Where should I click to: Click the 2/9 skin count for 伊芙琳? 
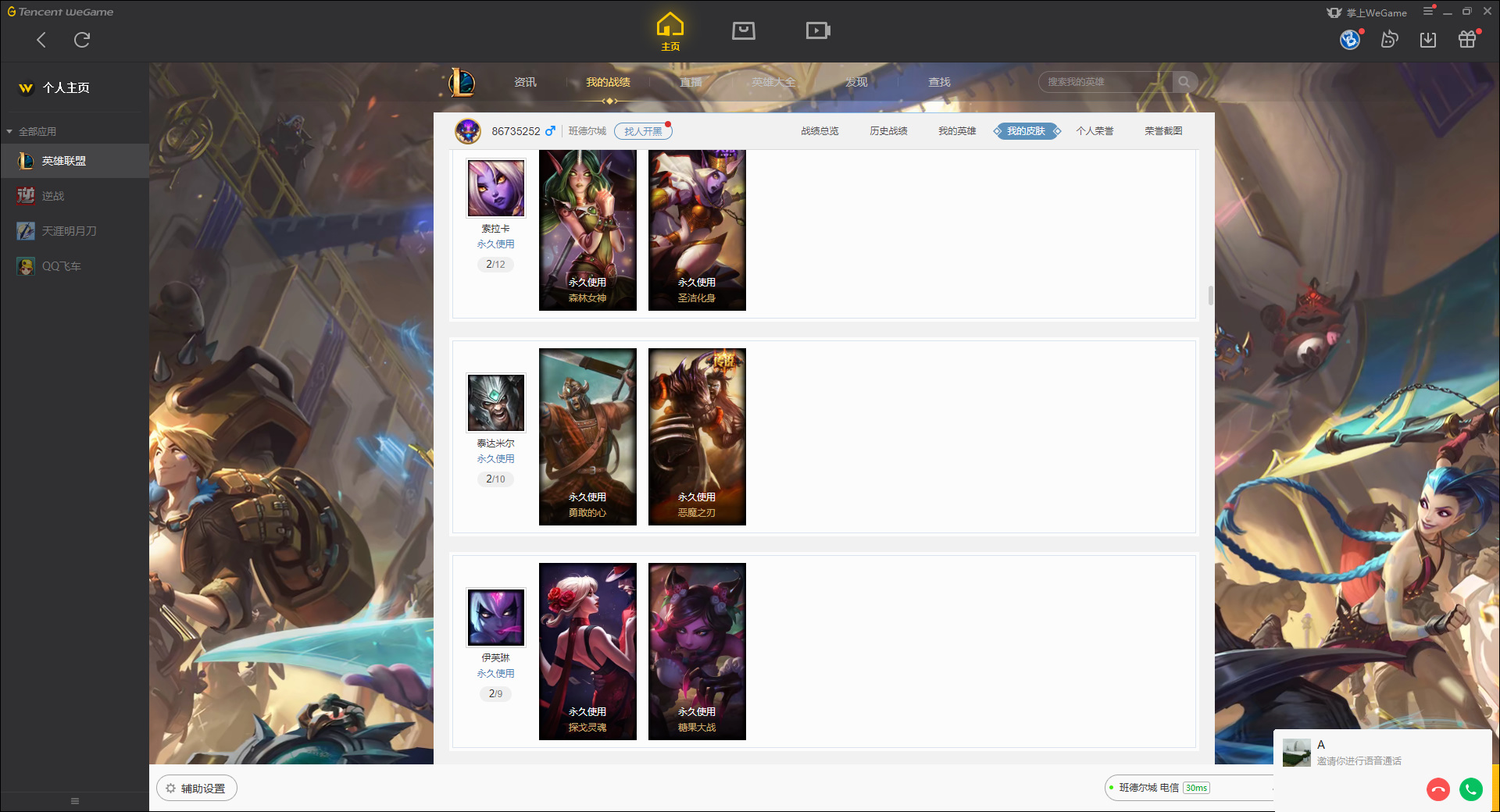pyautogui.click(x=495, y=694)
